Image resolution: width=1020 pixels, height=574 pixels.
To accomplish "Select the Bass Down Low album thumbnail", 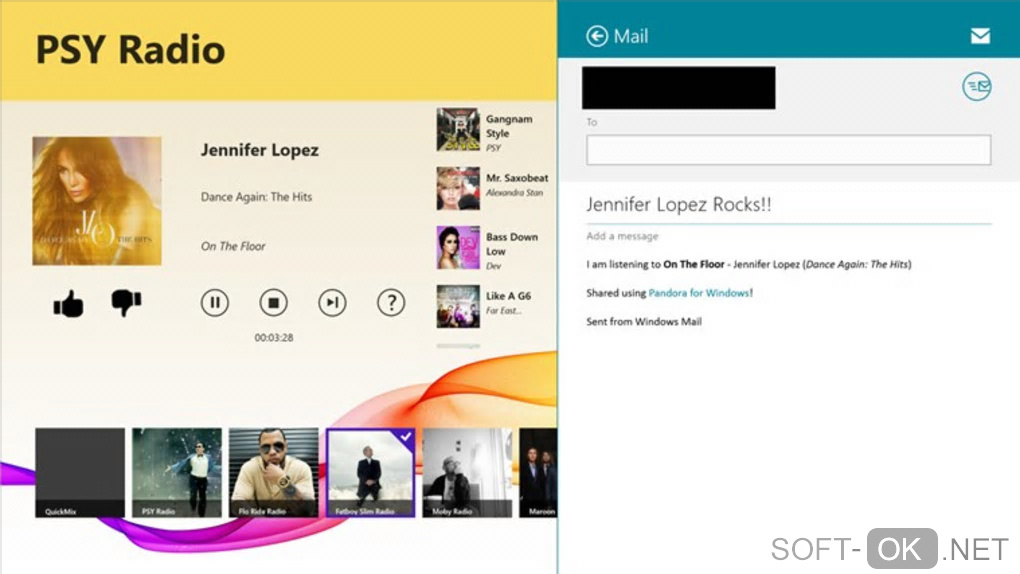I will click(458, 247).
